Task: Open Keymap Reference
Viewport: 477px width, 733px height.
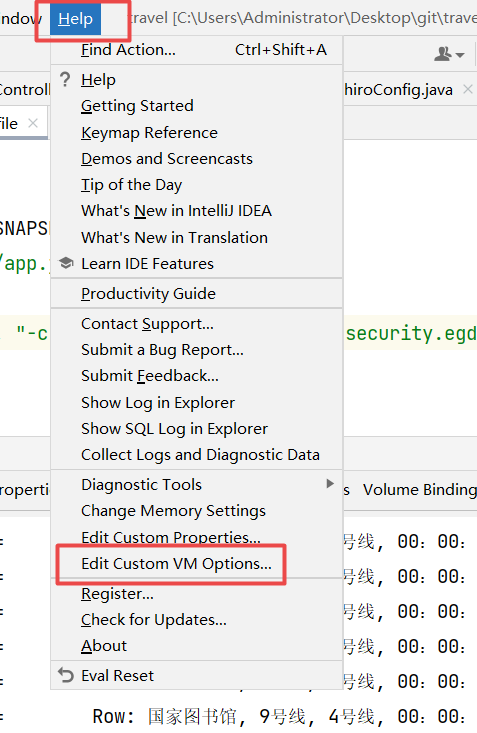Action: tap(149, 133)
